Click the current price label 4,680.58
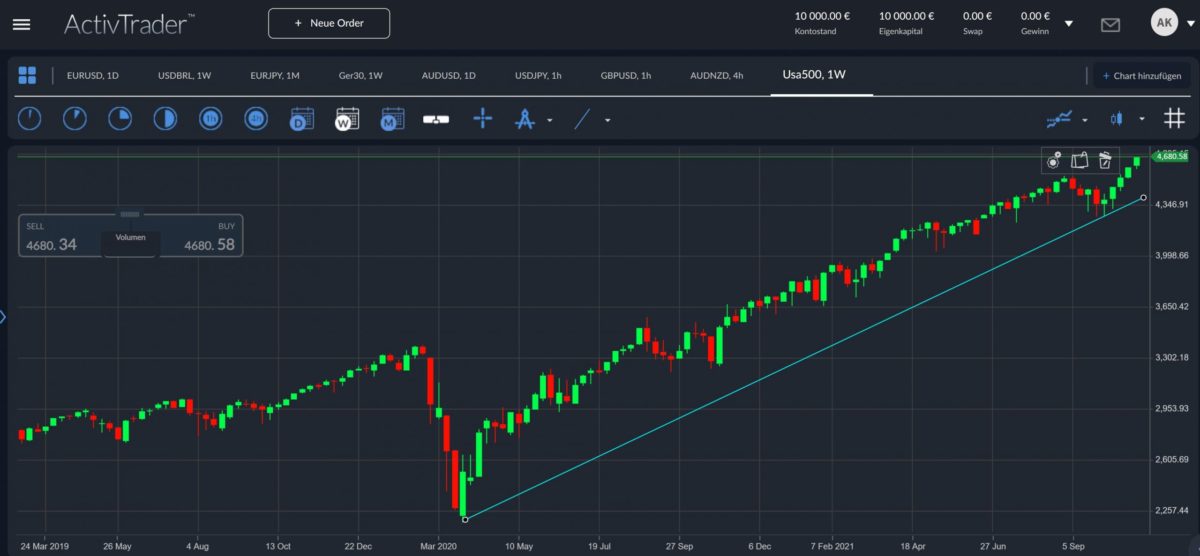 pos(1170,156)
